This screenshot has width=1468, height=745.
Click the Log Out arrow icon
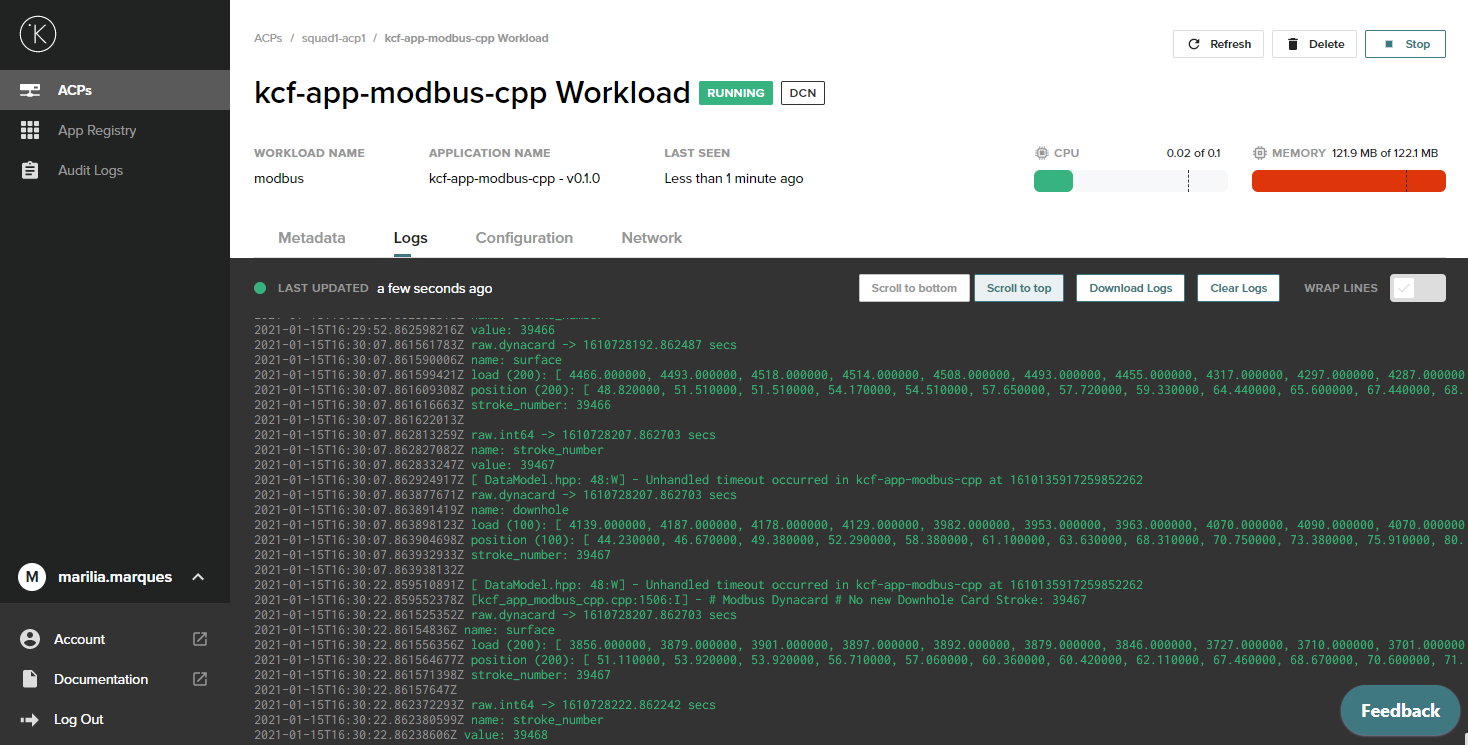coord(30,719)
